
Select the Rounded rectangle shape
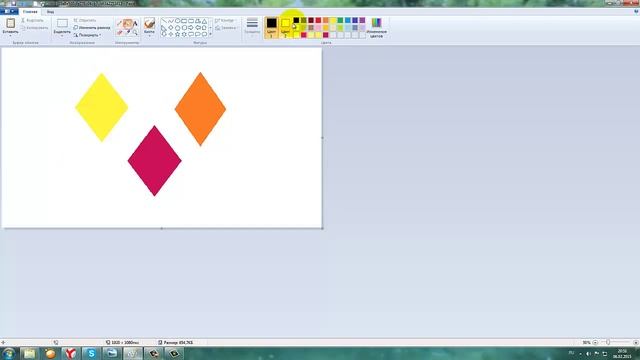(191, 20)
